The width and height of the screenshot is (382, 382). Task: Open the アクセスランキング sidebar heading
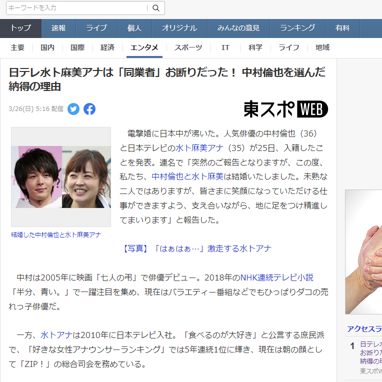coord(364,329)
